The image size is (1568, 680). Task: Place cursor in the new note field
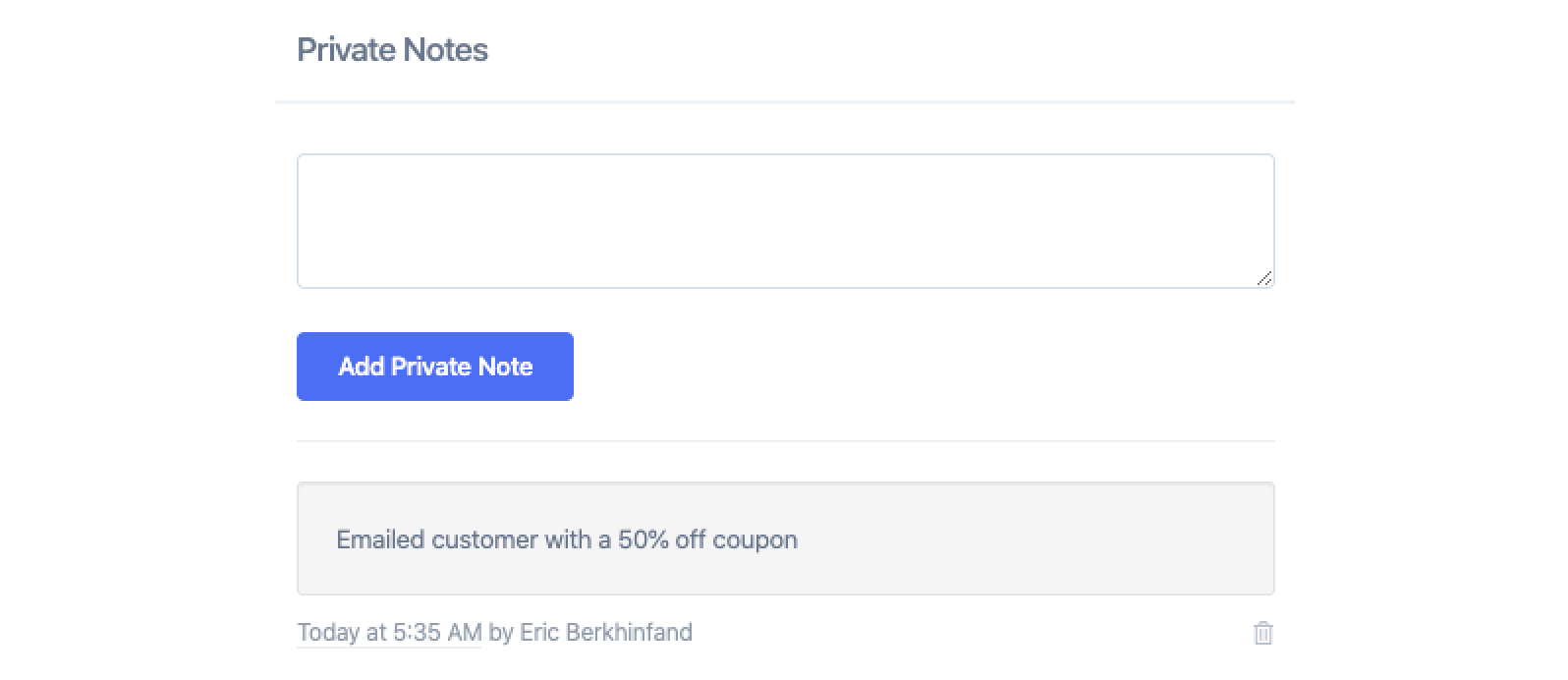click(x=785, y=221)
